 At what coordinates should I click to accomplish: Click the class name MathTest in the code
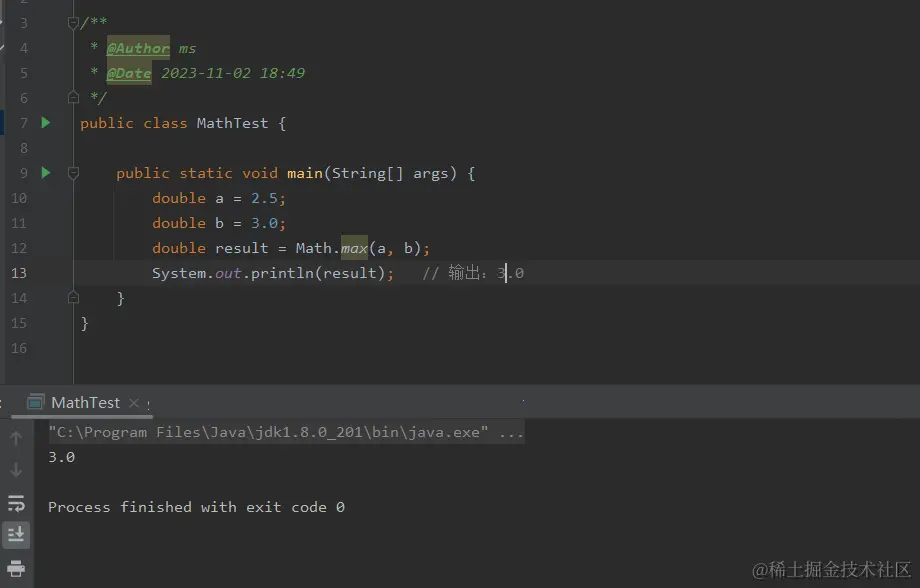click(232, 123)
